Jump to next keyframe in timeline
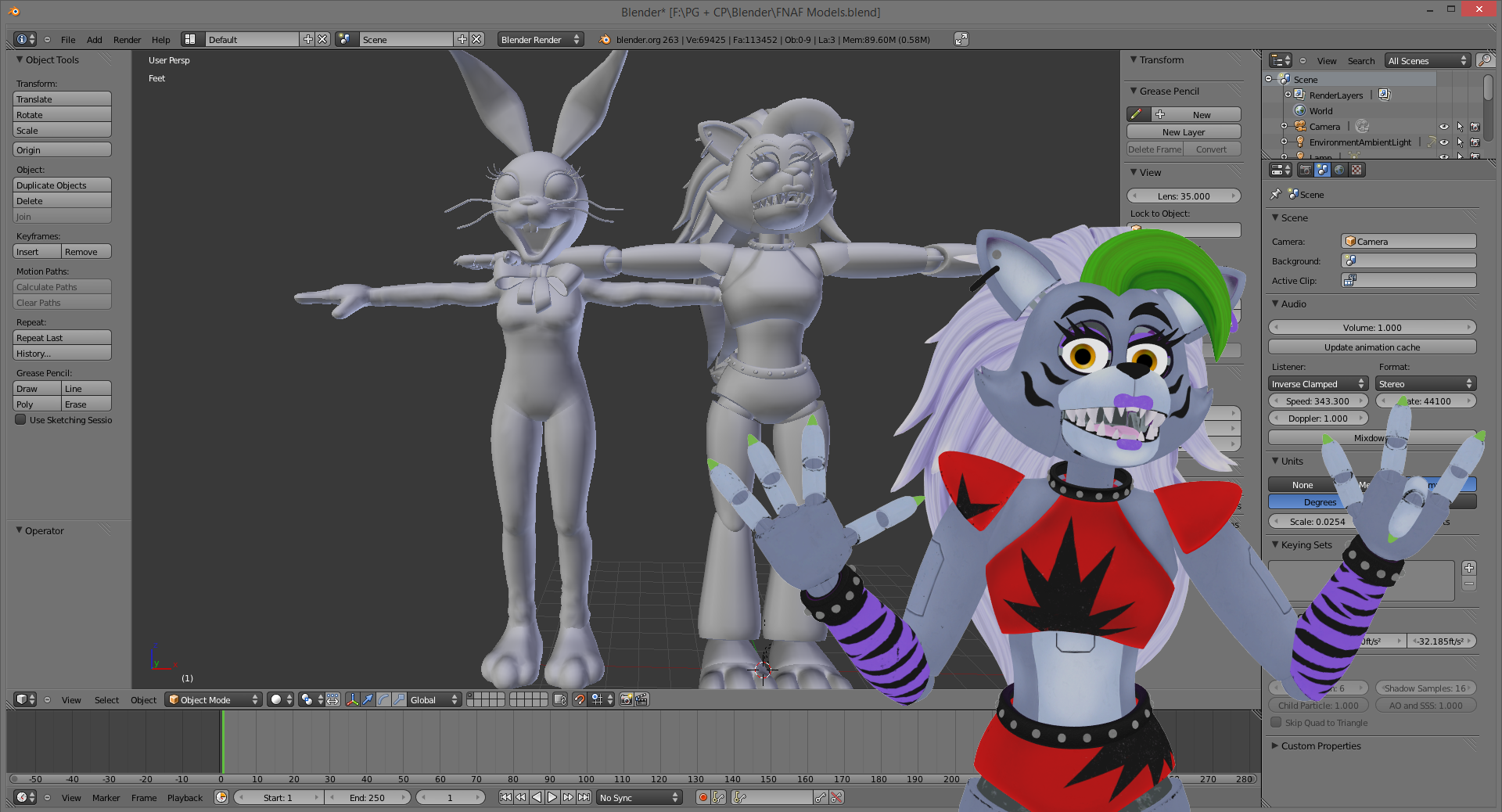 tap(568, 797)
